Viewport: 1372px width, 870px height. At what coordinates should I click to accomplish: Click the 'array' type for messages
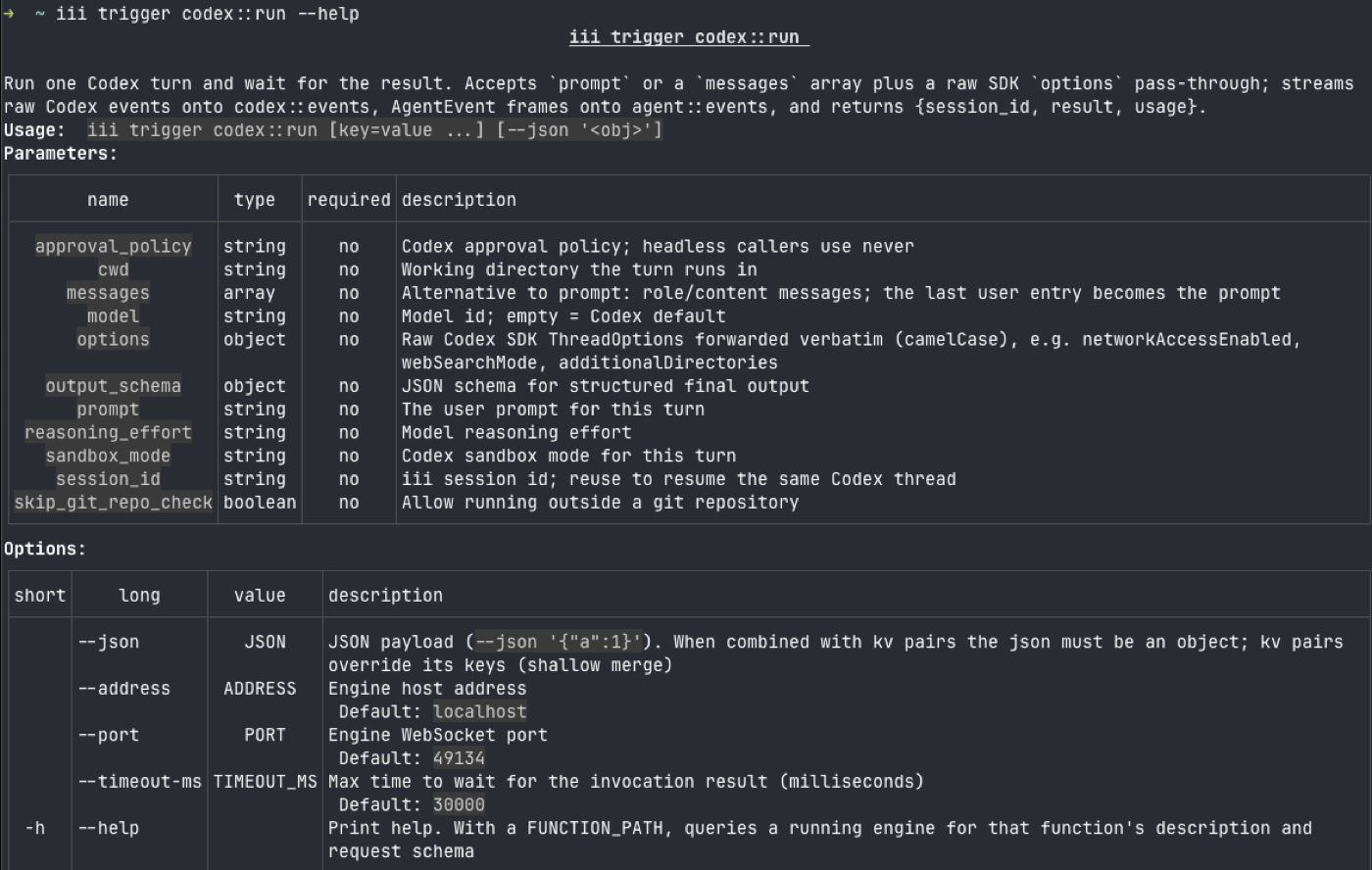(249, 293)
